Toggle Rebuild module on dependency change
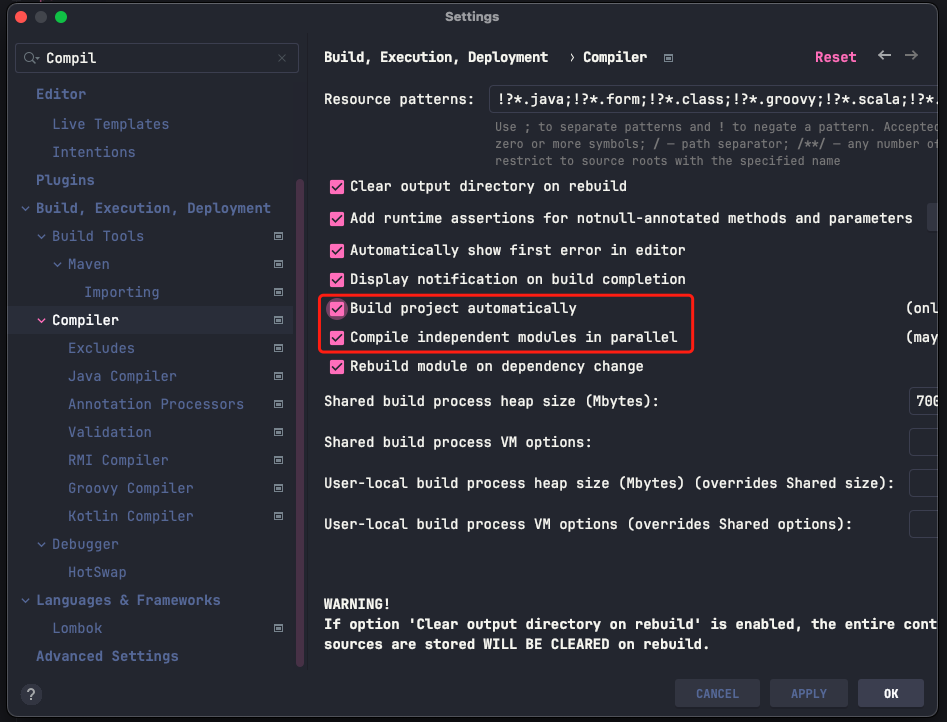 [337, 367]
